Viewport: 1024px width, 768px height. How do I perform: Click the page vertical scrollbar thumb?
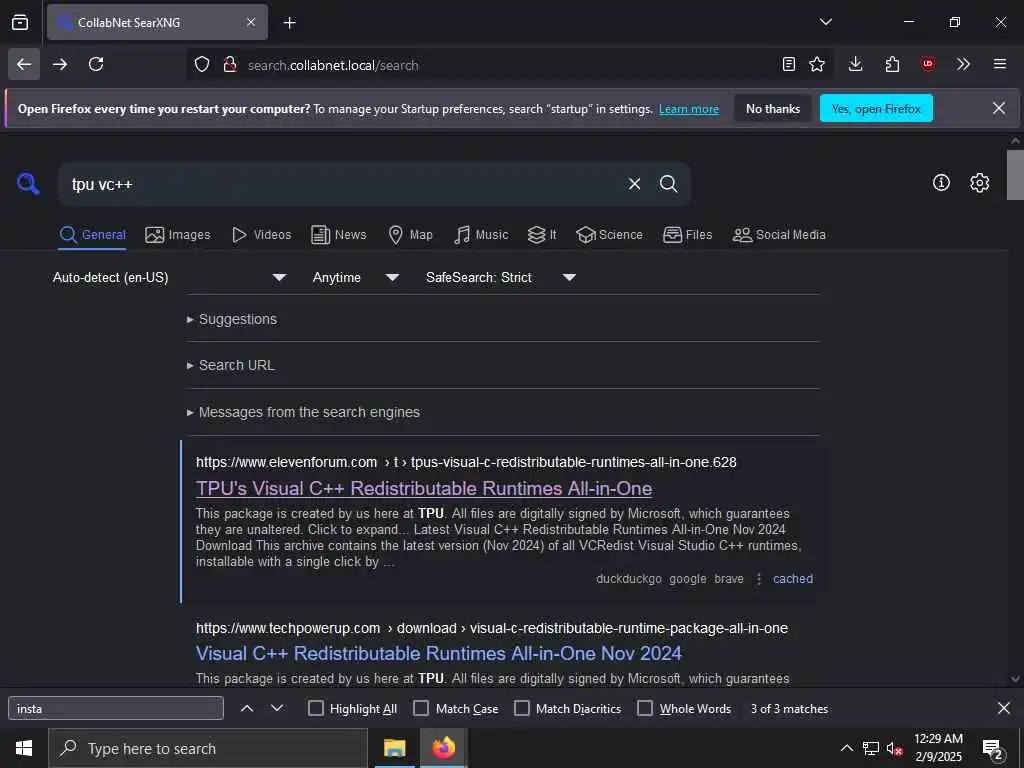(1015, 175)
